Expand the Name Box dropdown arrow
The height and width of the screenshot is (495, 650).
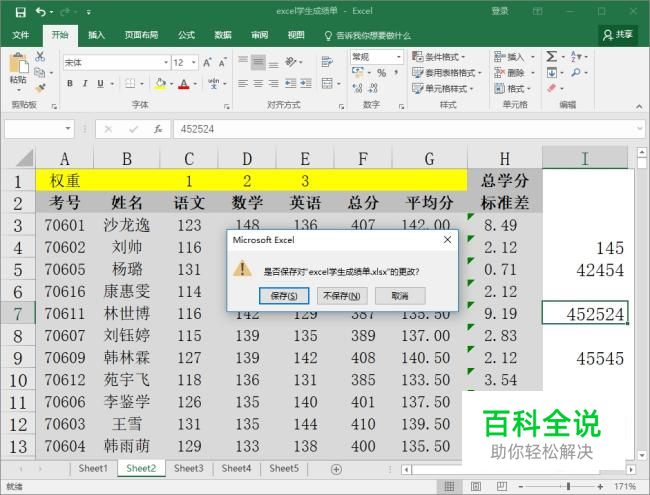point(68,129)
